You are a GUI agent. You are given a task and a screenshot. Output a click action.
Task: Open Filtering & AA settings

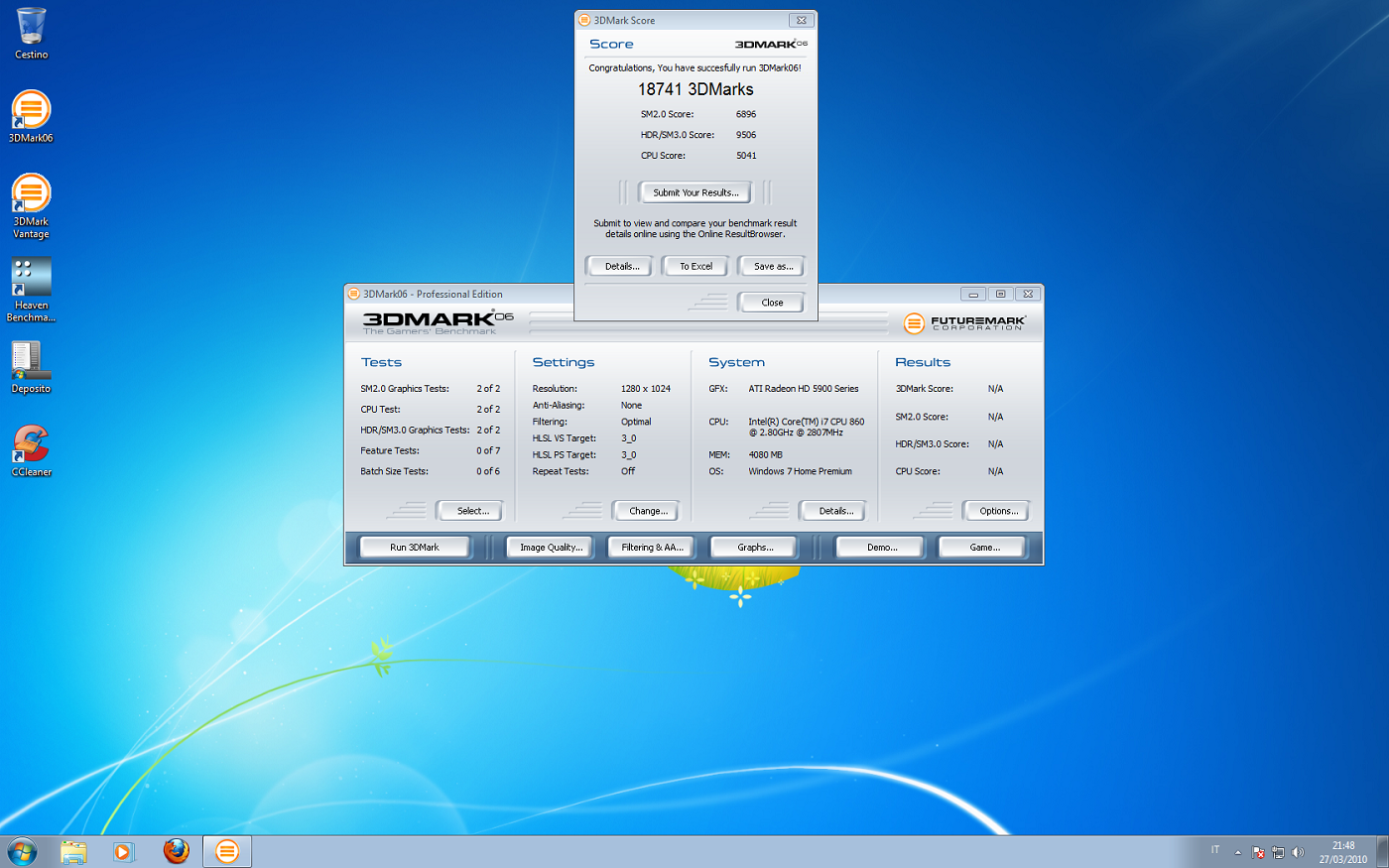652,548
